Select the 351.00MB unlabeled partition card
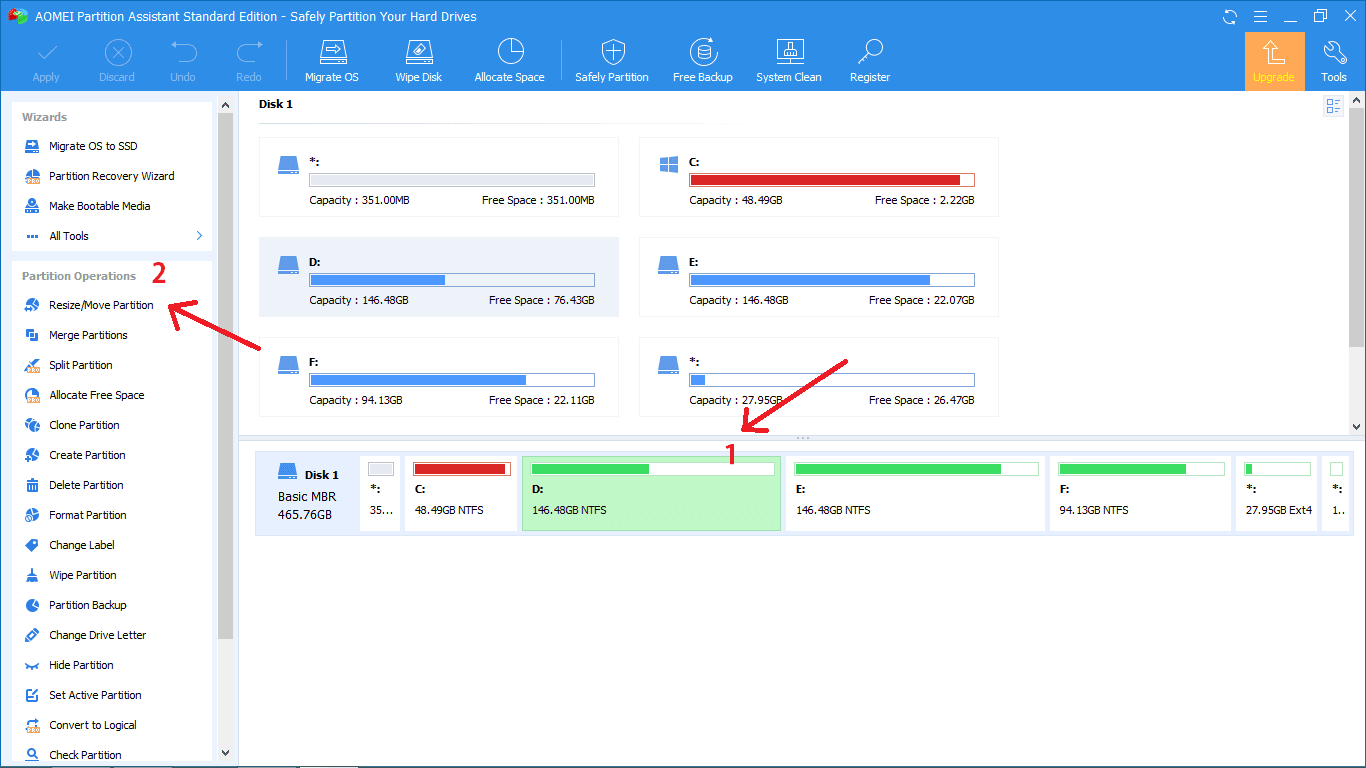The image size is (1366, 768). point(439,177)
